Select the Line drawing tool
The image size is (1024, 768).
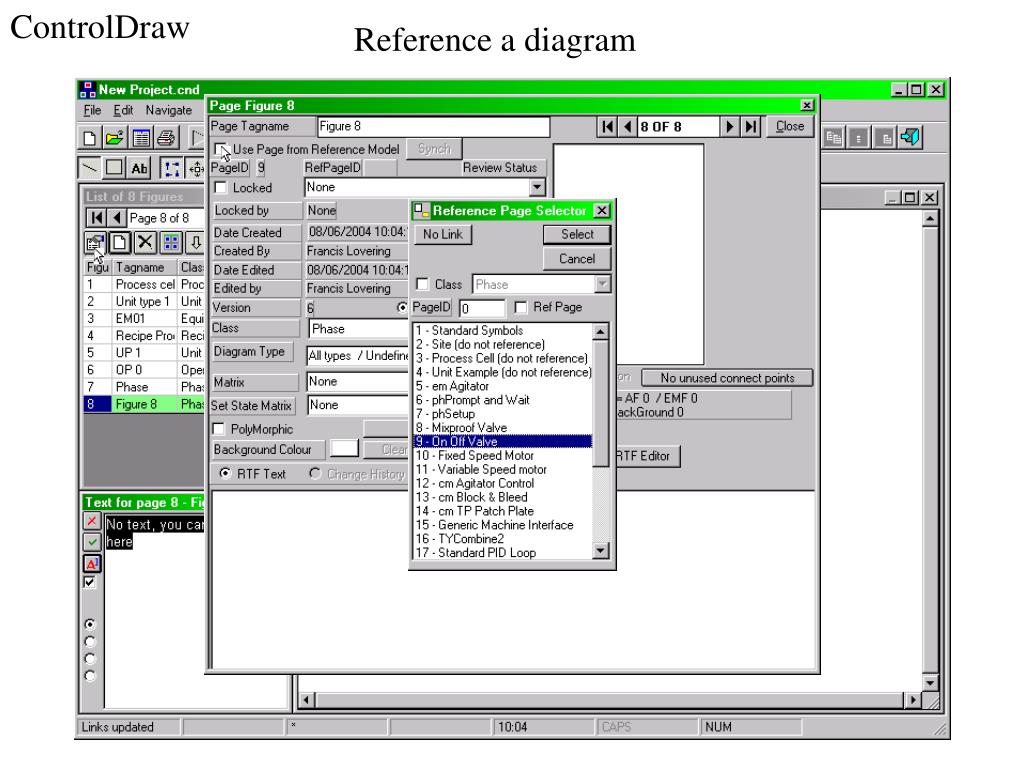[x=89, y=168]
